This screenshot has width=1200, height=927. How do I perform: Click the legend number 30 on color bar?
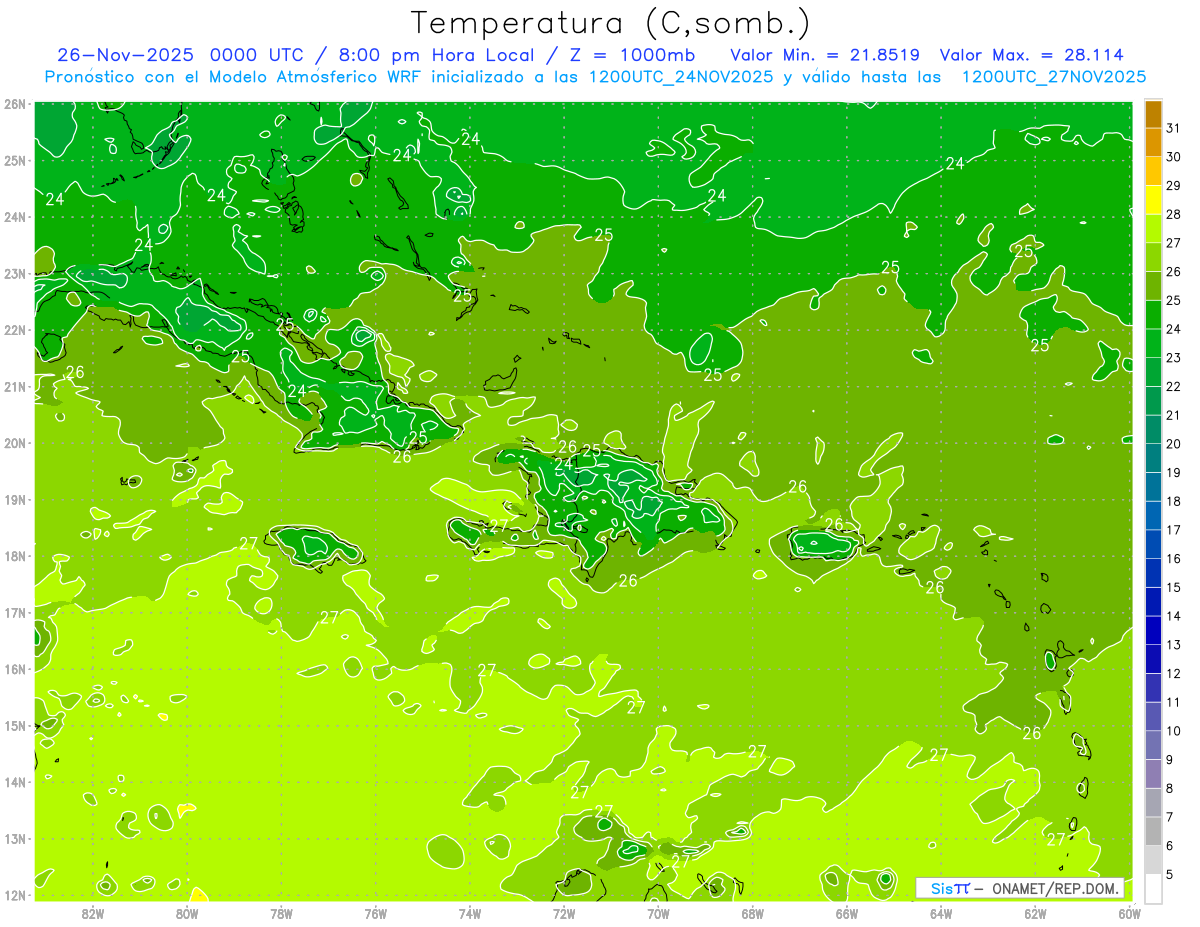point(1174,157)
